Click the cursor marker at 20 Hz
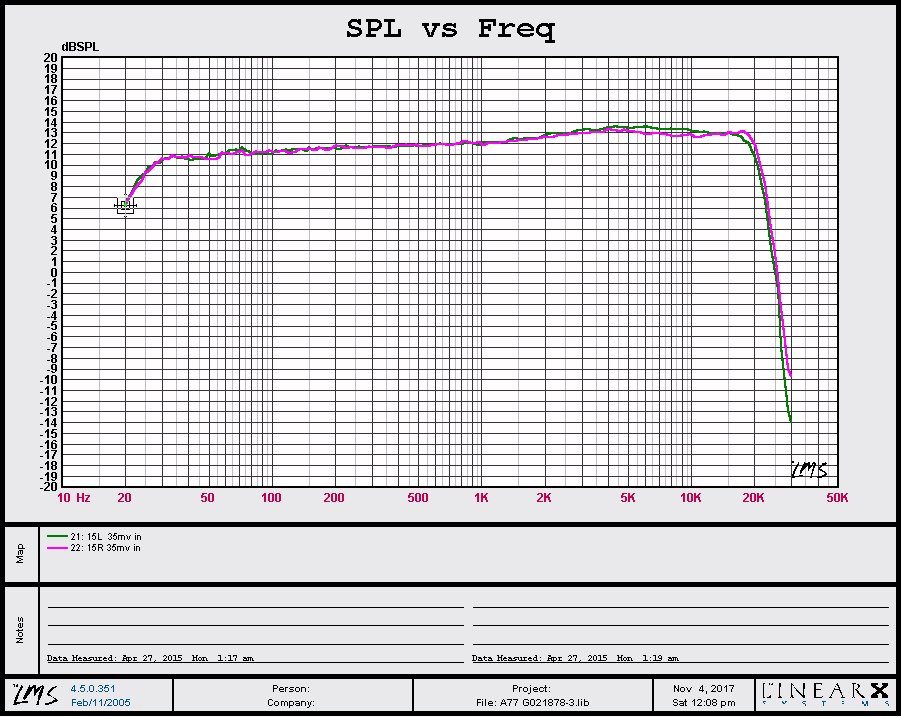This screenshot has height=718, width=902. tap(125, 206)
